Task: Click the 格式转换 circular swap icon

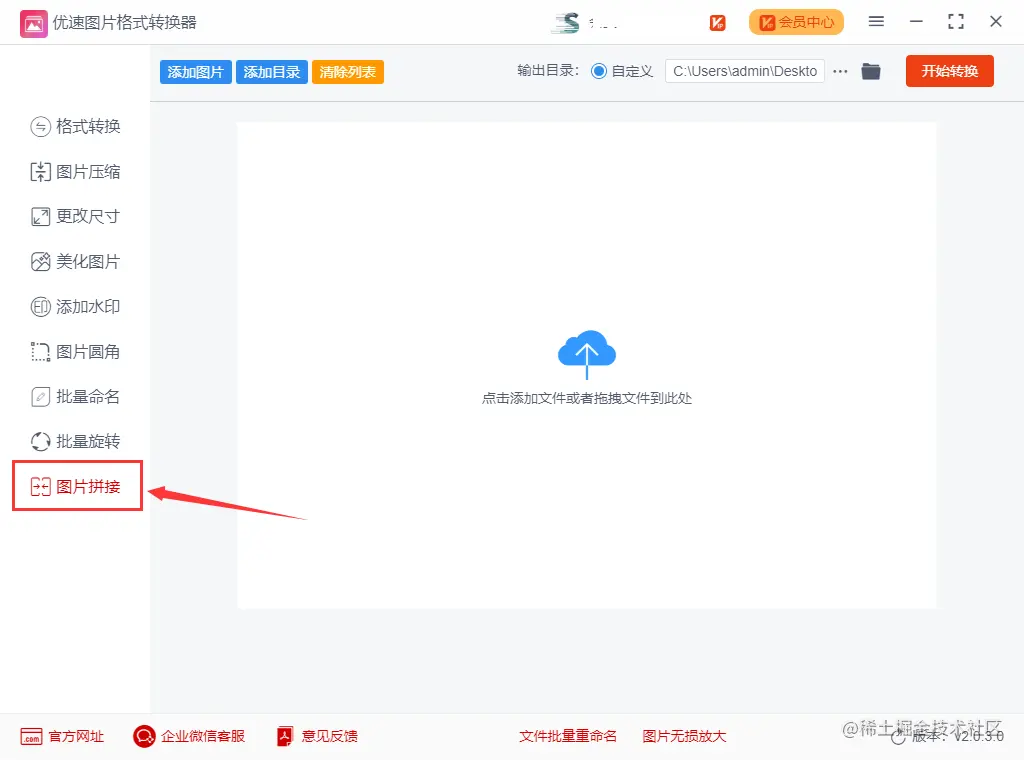Action: tap(40, 127)
